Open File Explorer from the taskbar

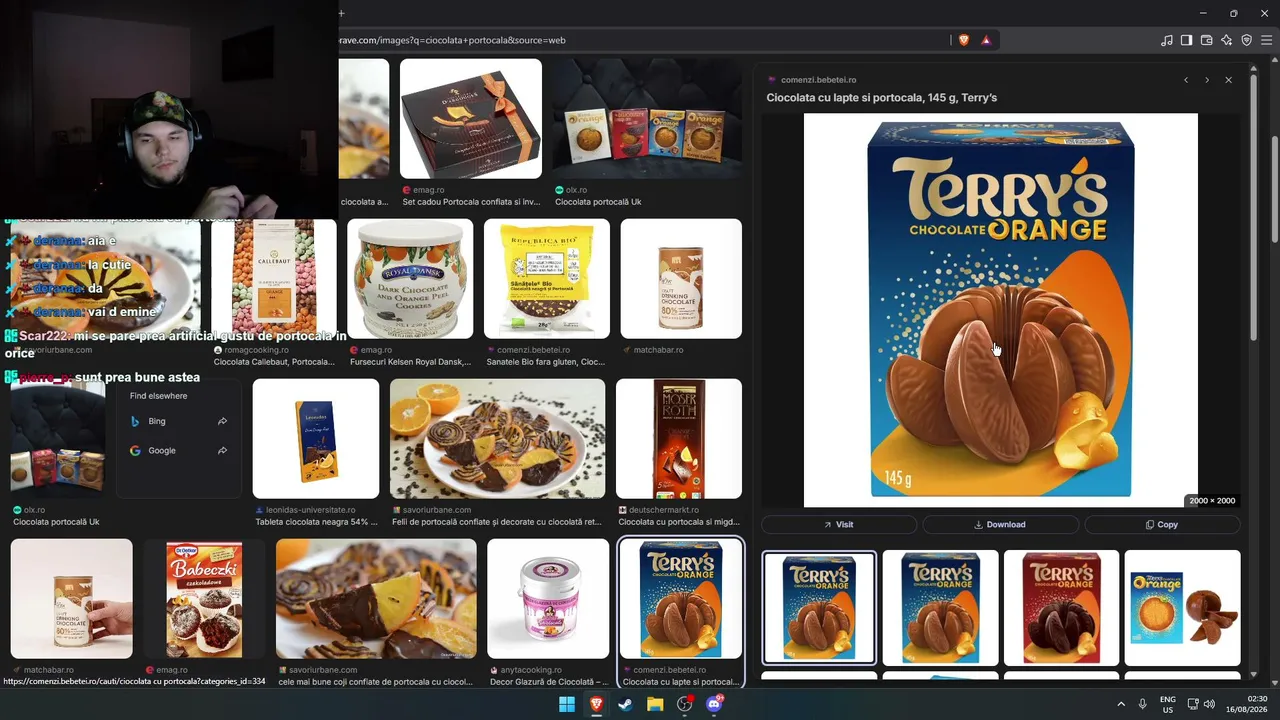(655, 704)
